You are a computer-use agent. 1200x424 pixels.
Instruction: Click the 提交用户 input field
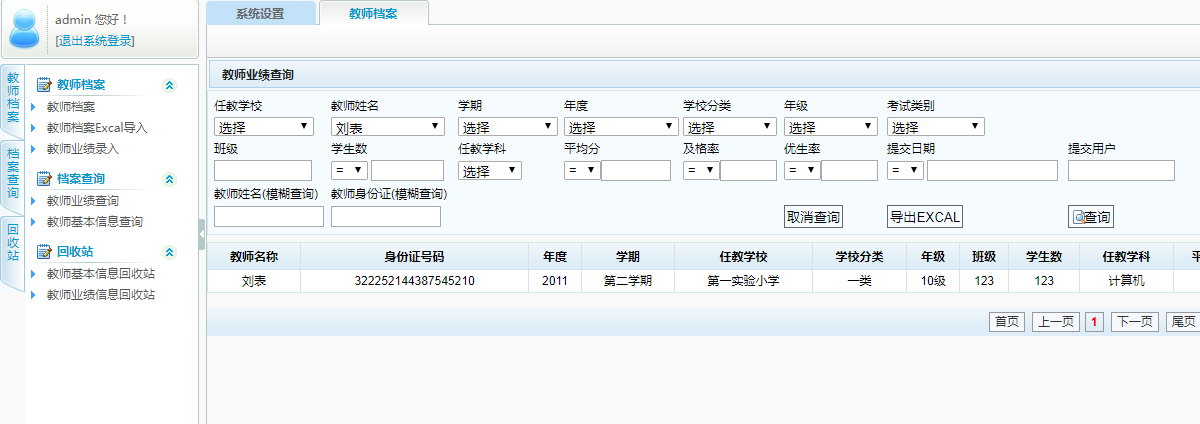tap(1121, 171)
